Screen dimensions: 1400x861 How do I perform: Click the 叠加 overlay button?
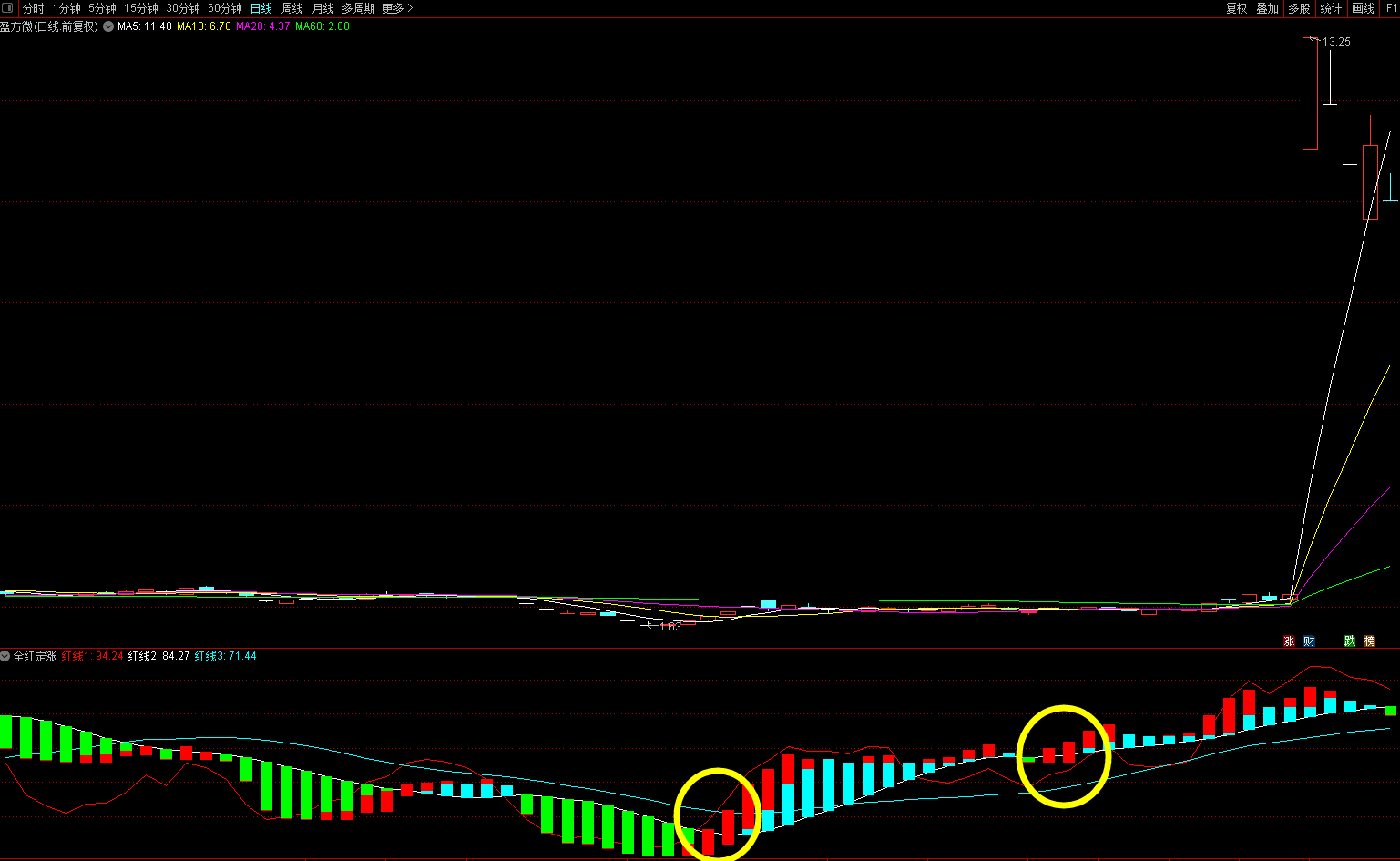(1267, 8)
